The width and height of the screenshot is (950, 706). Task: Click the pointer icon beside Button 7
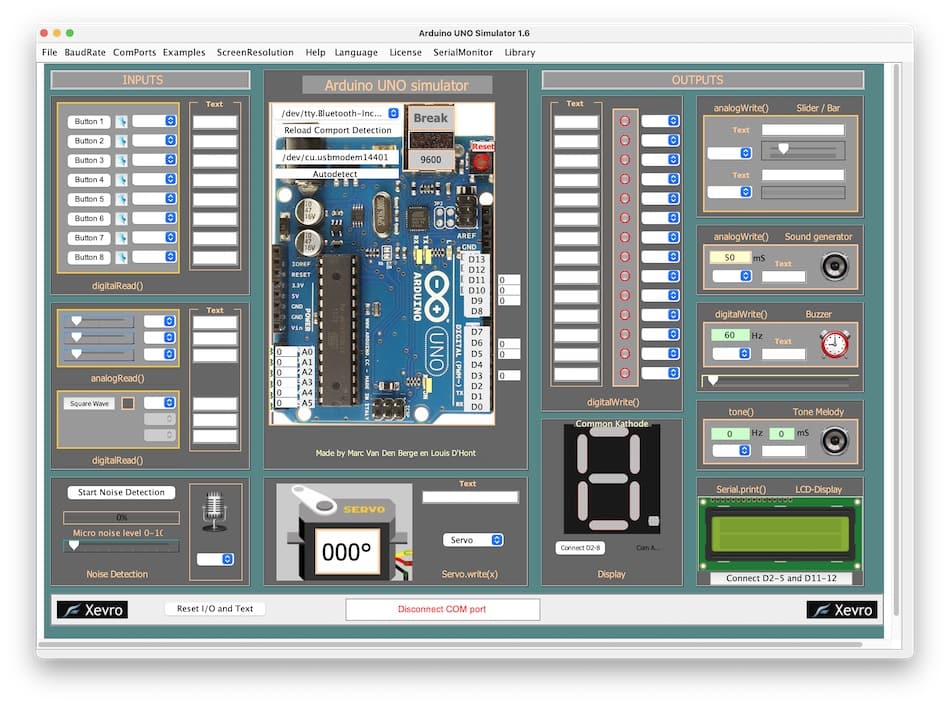point(122,238)
